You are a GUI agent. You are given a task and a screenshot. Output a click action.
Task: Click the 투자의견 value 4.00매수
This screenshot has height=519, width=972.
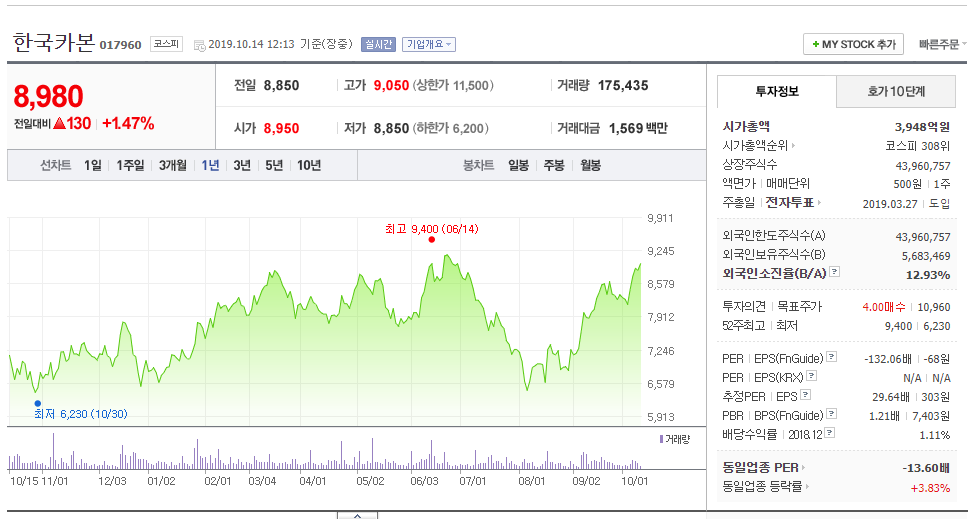[x=883, y=307]
